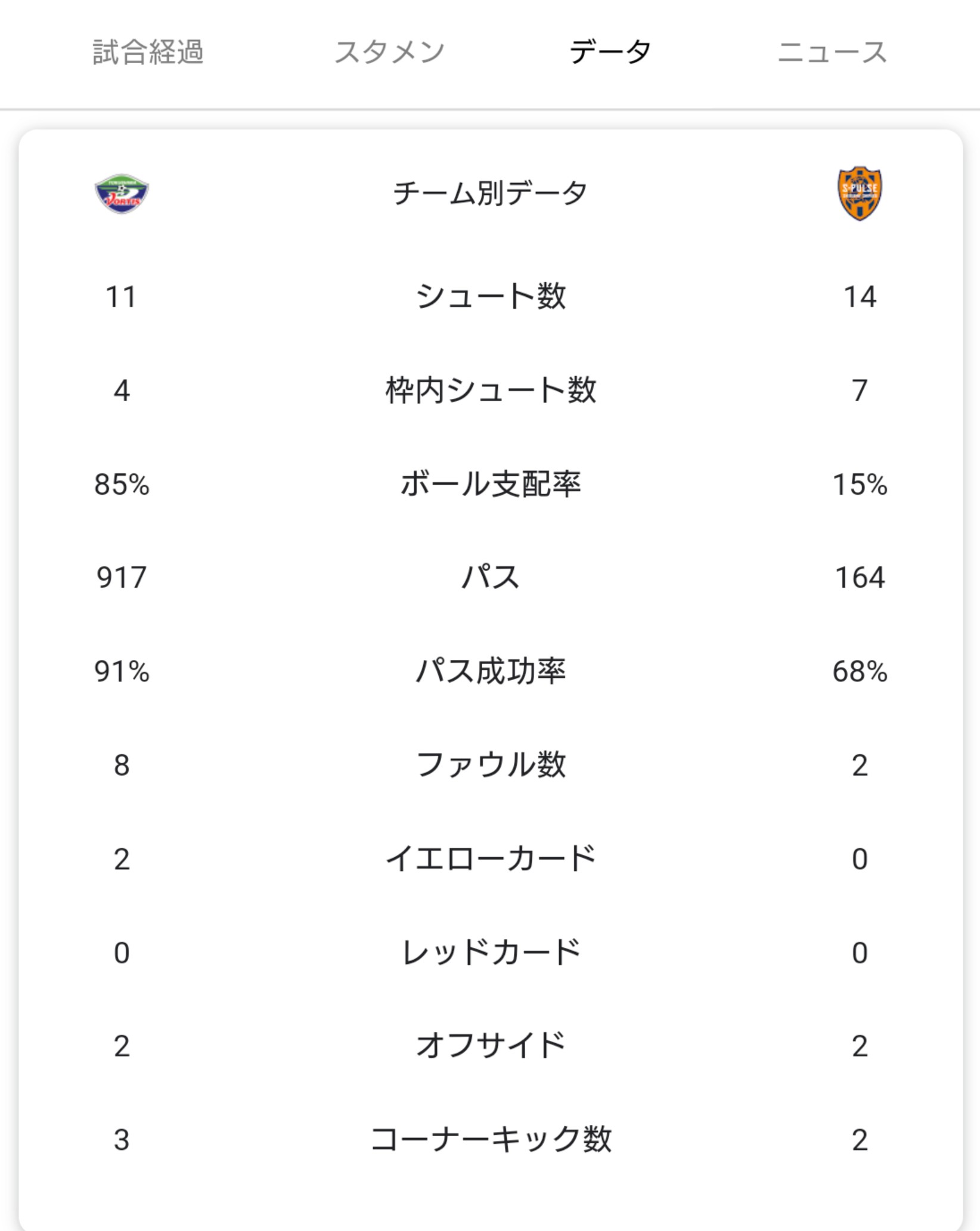
Task: Click the イエローカード label
Action: tap(490, 859)
